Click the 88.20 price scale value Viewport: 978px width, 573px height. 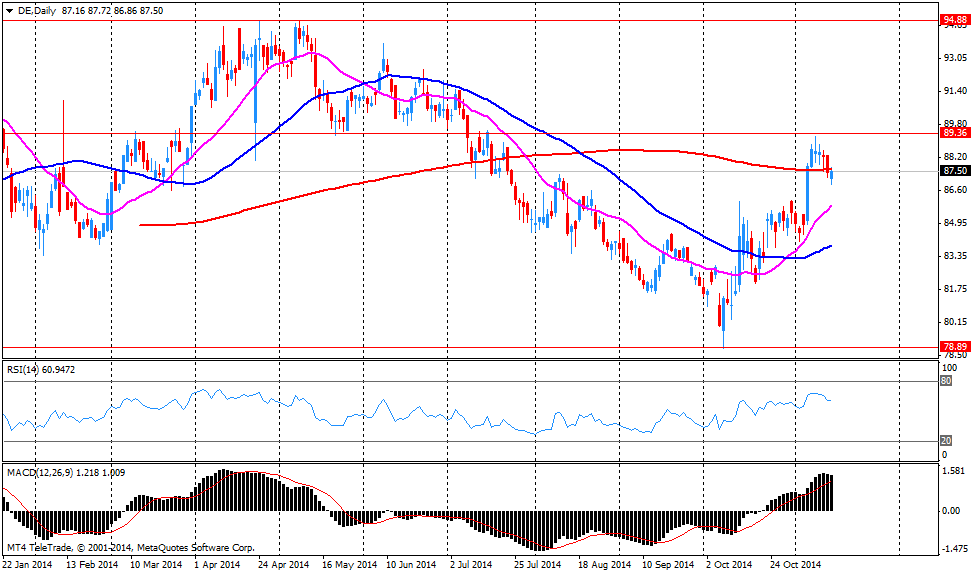click(x=956, y=156)
